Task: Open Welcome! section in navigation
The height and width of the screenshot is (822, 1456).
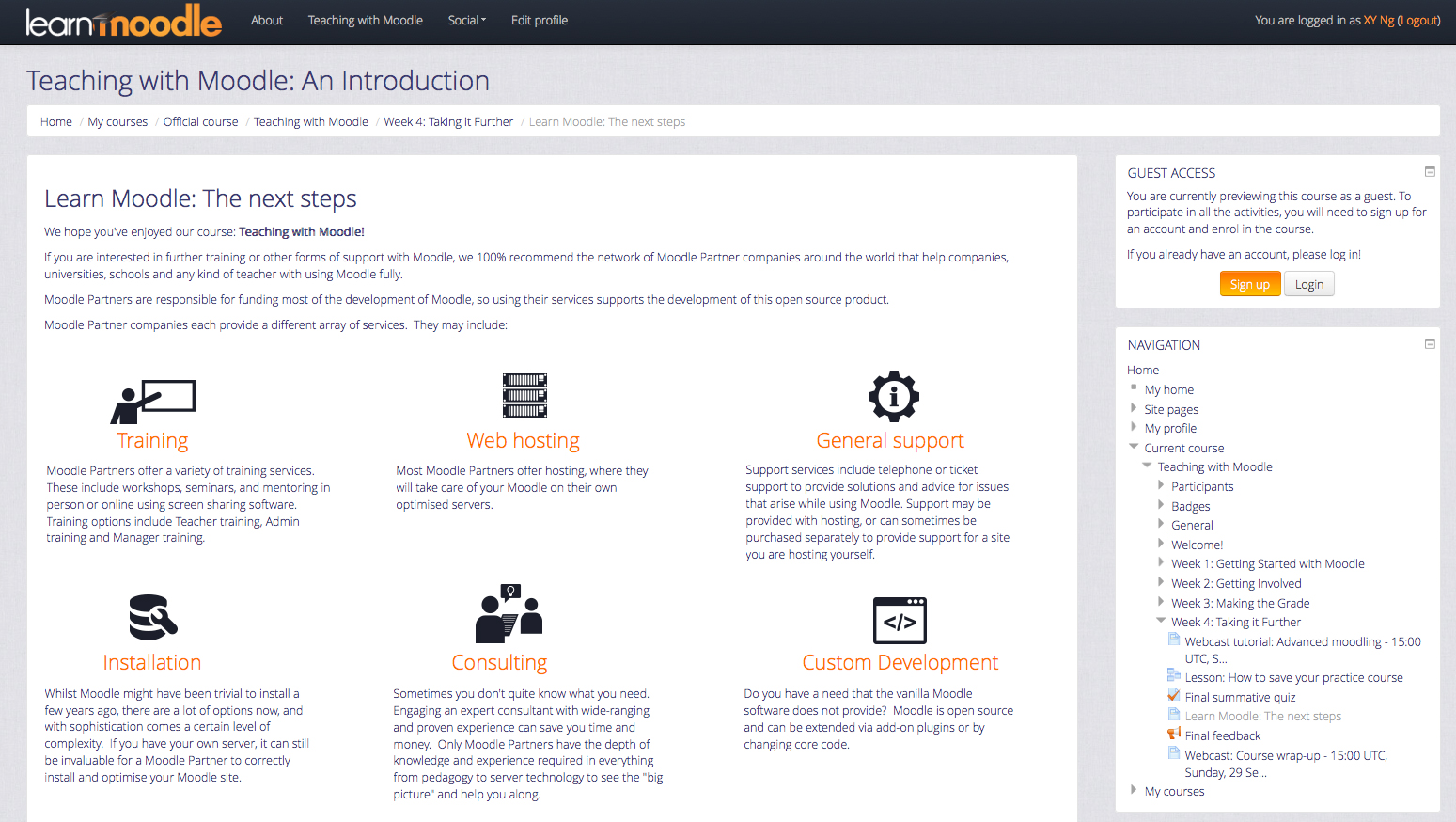Action: pos(1198,545)
